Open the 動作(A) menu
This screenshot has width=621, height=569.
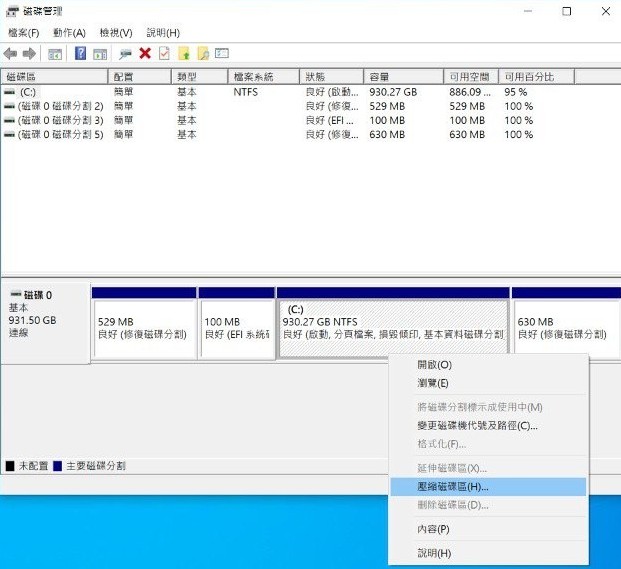pyautogui.click(x=69, y=33)
